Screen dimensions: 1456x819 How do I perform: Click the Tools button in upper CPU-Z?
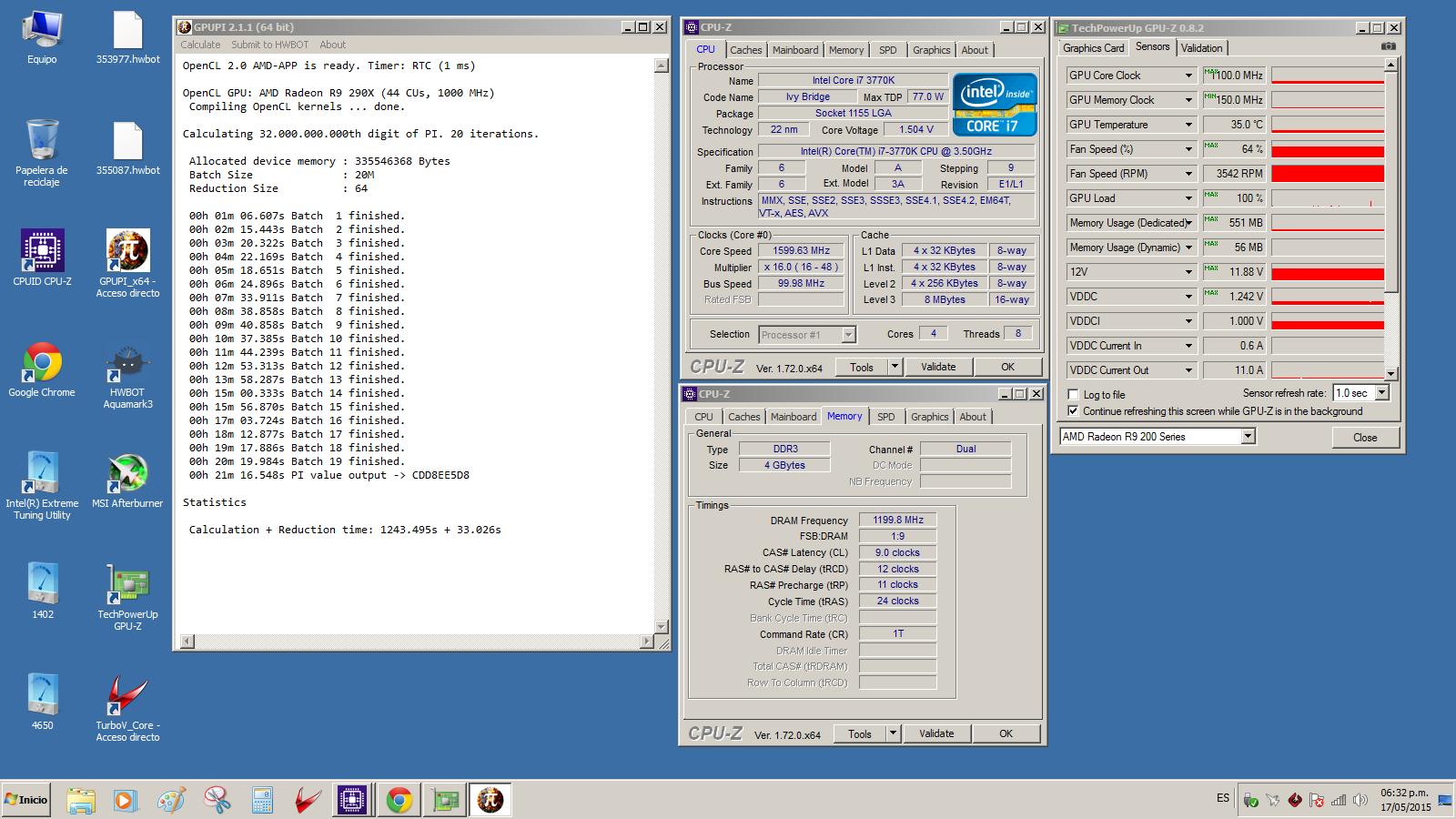tap(862, 367)
